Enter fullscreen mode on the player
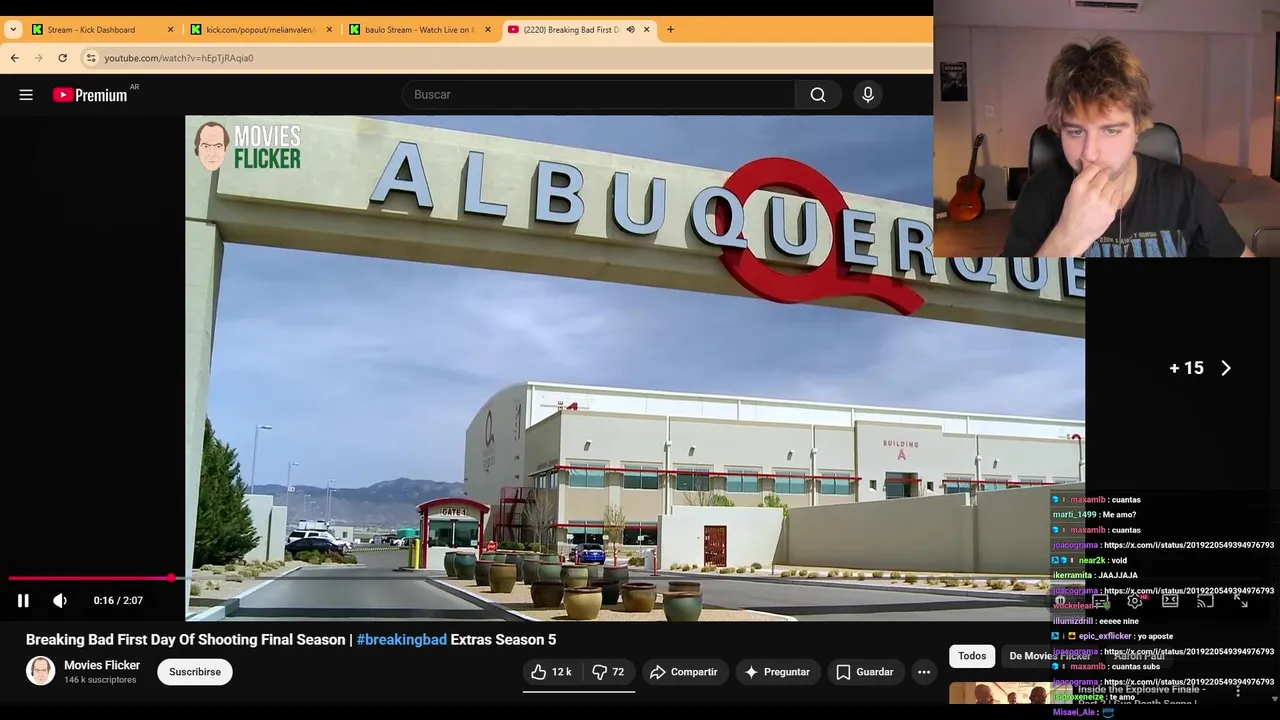The height and width of the screenshot is (720, 1280). tap(1241, 601)
